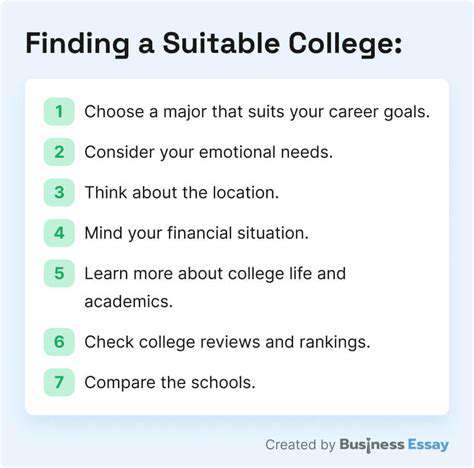Click the 'Created by' caption text
474x468 pixels.
point(300,445)
